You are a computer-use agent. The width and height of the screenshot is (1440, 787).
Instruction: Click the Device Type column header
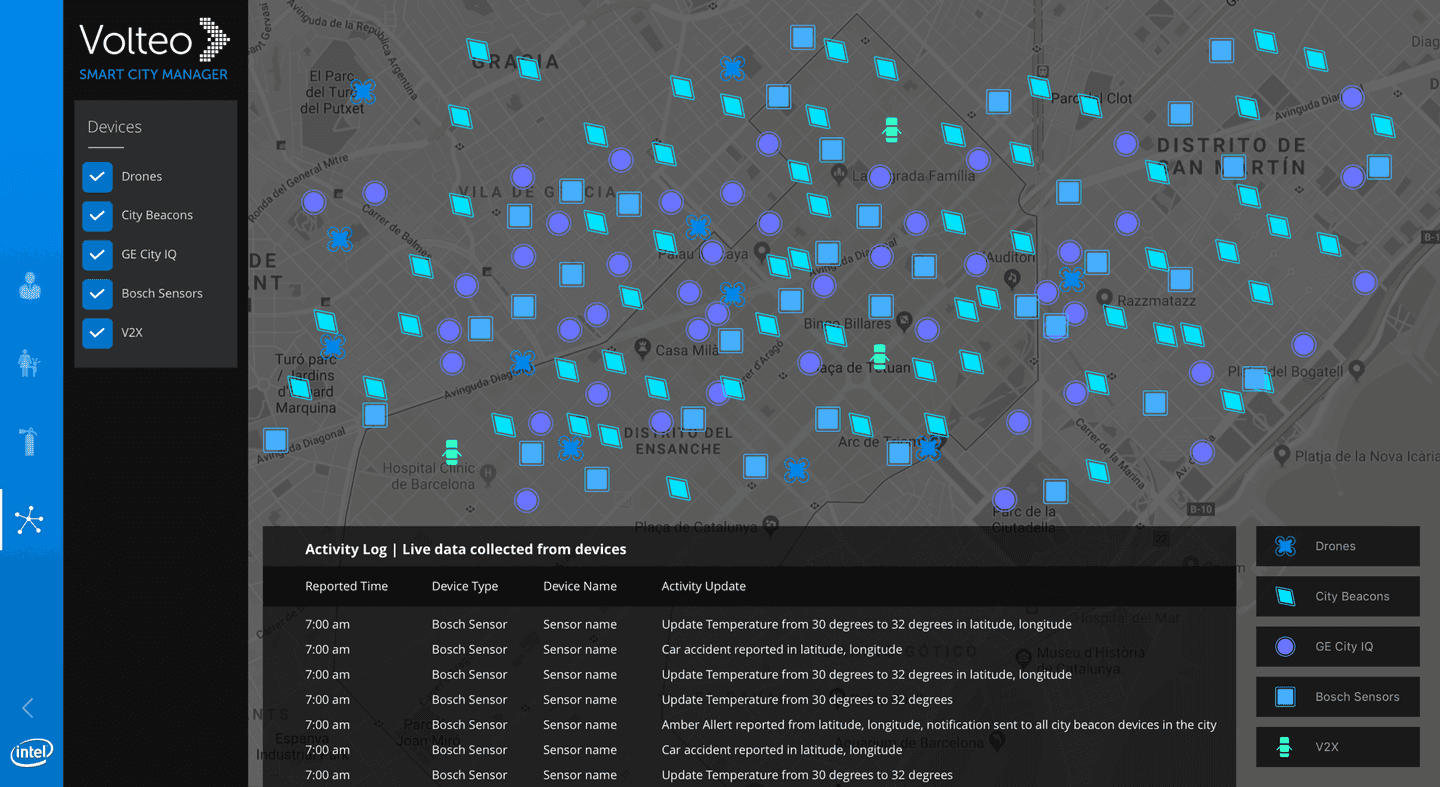pos(465,586)
